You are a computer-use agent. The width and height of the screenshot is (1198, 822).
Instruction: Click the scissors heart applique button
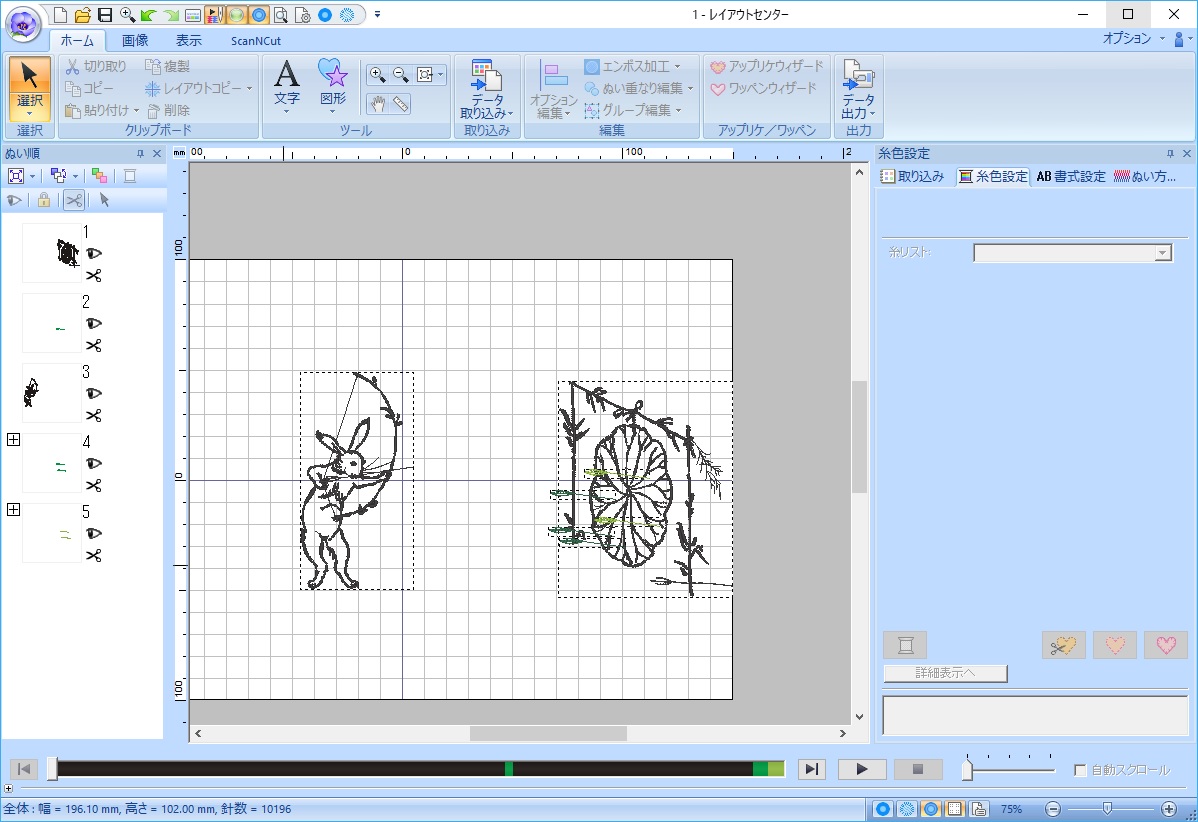tap(1064, 646)
